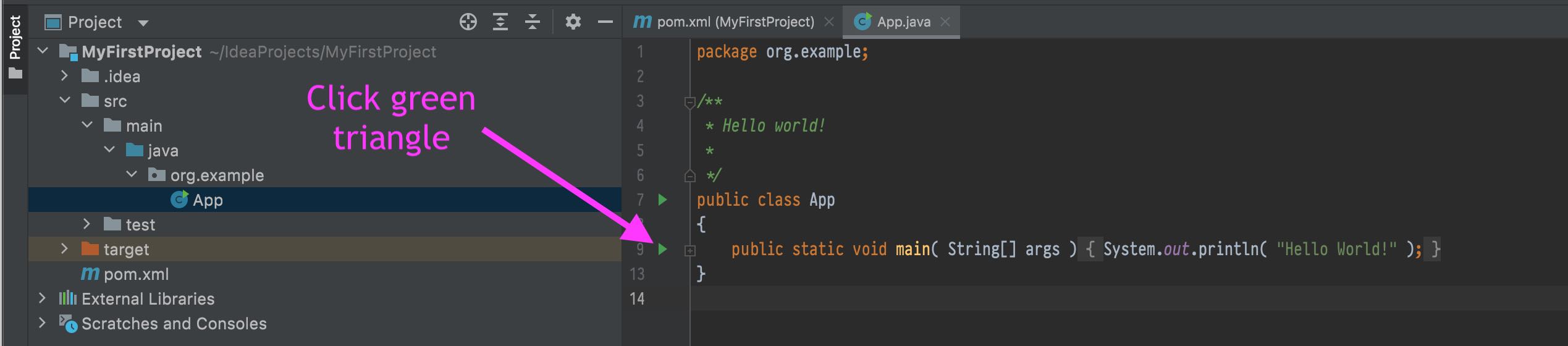Select the test folder row

pos(324,224)
